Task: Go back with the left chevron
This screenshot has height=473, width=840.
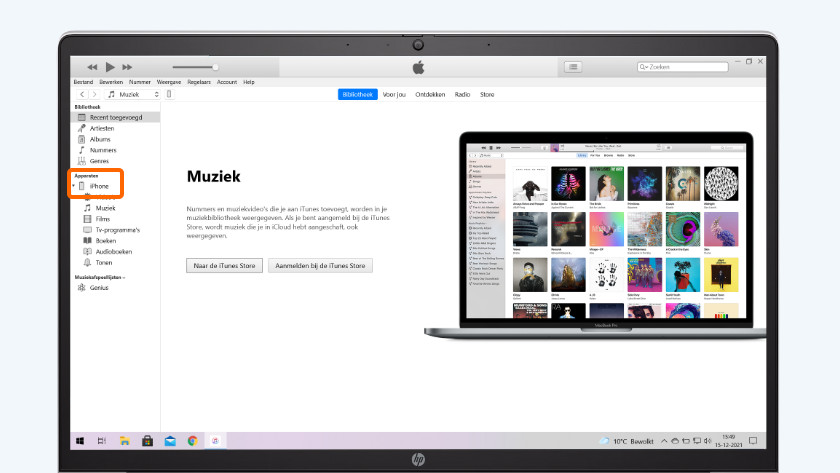Action: tap(82, 94)
